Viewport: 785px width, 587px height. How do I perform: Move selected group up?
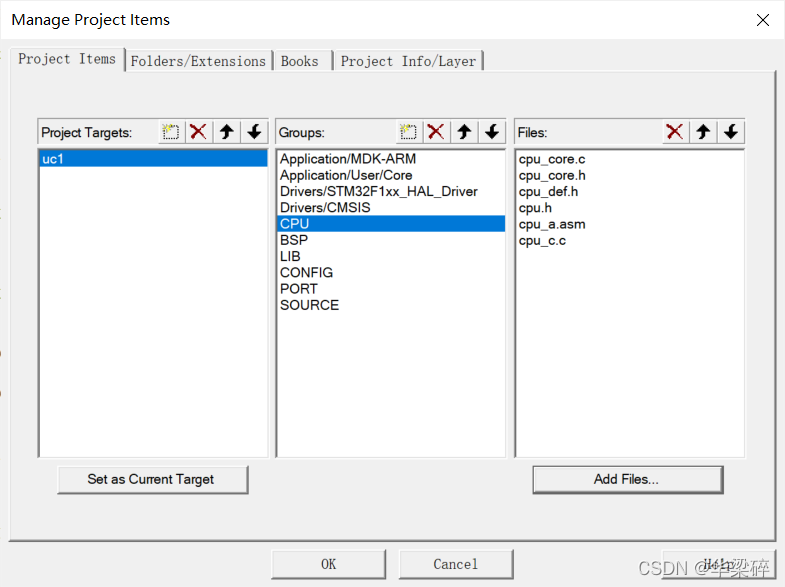point(464,132)
